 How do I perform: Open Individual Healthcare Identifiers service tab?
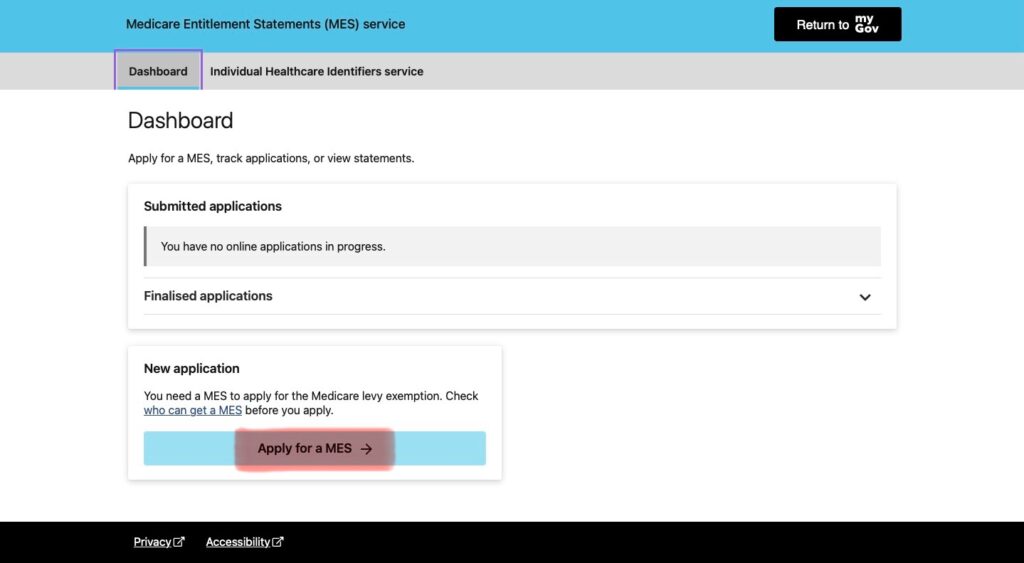click(x=317, y=71)
